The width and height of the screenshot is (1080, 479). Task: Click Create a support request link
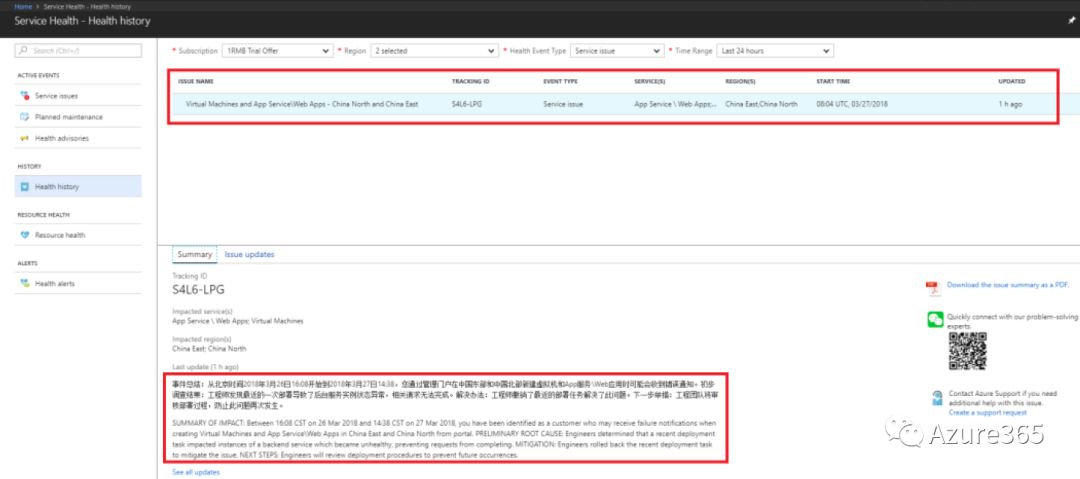pyautogui.click(x=987, y=412)
